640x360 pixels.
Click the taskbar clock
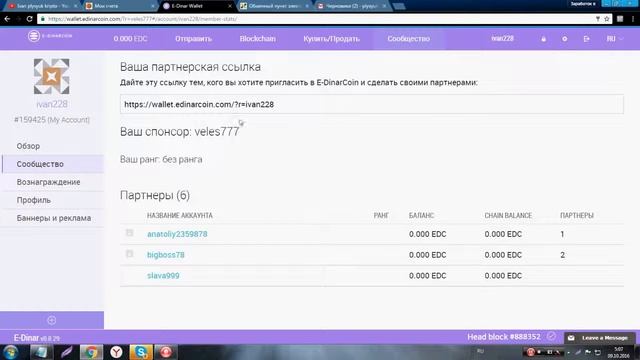click(x=619, y=352)
